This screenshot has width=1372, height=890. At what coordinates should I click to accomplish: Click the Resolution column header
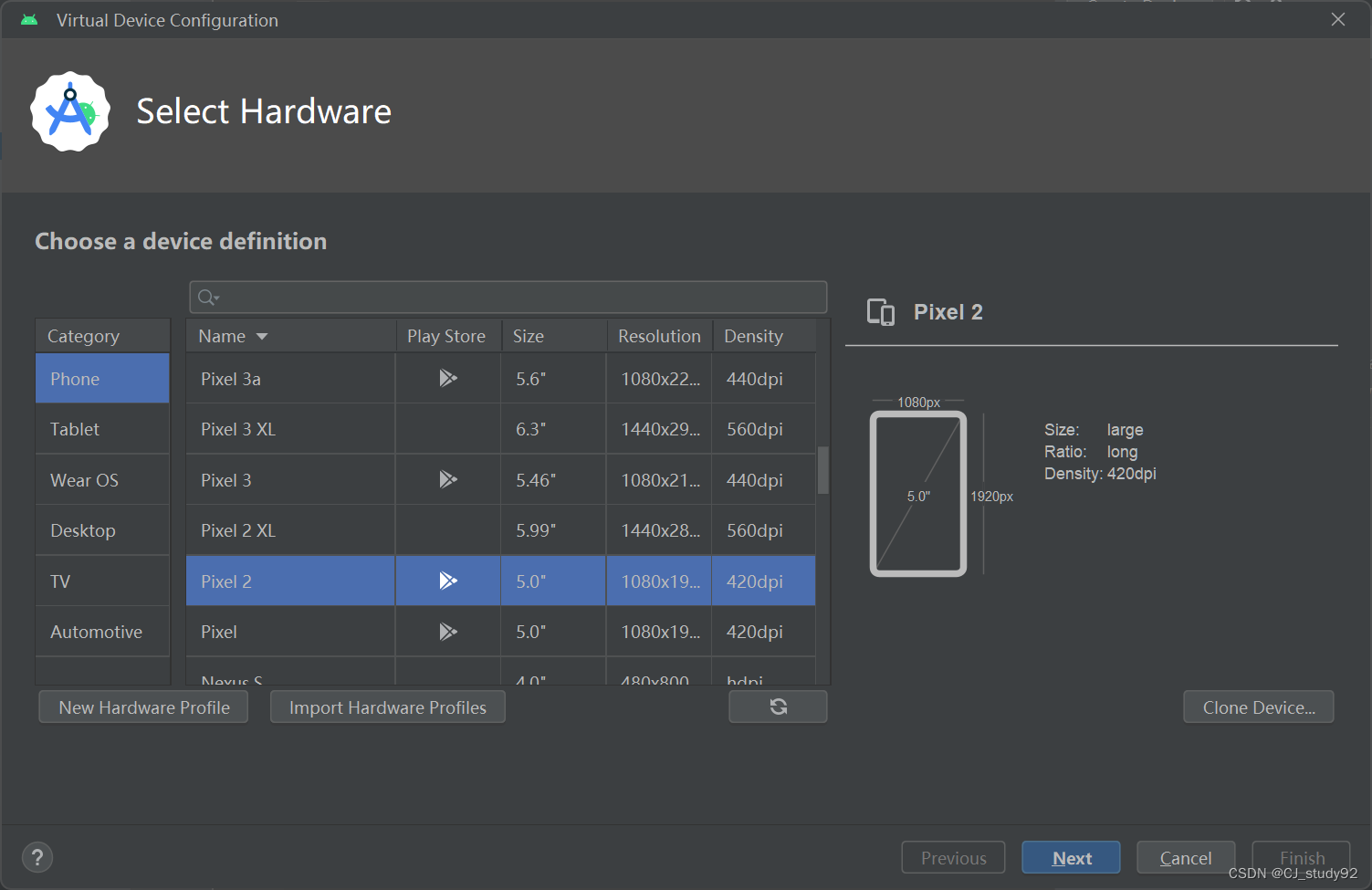(659, 336)
